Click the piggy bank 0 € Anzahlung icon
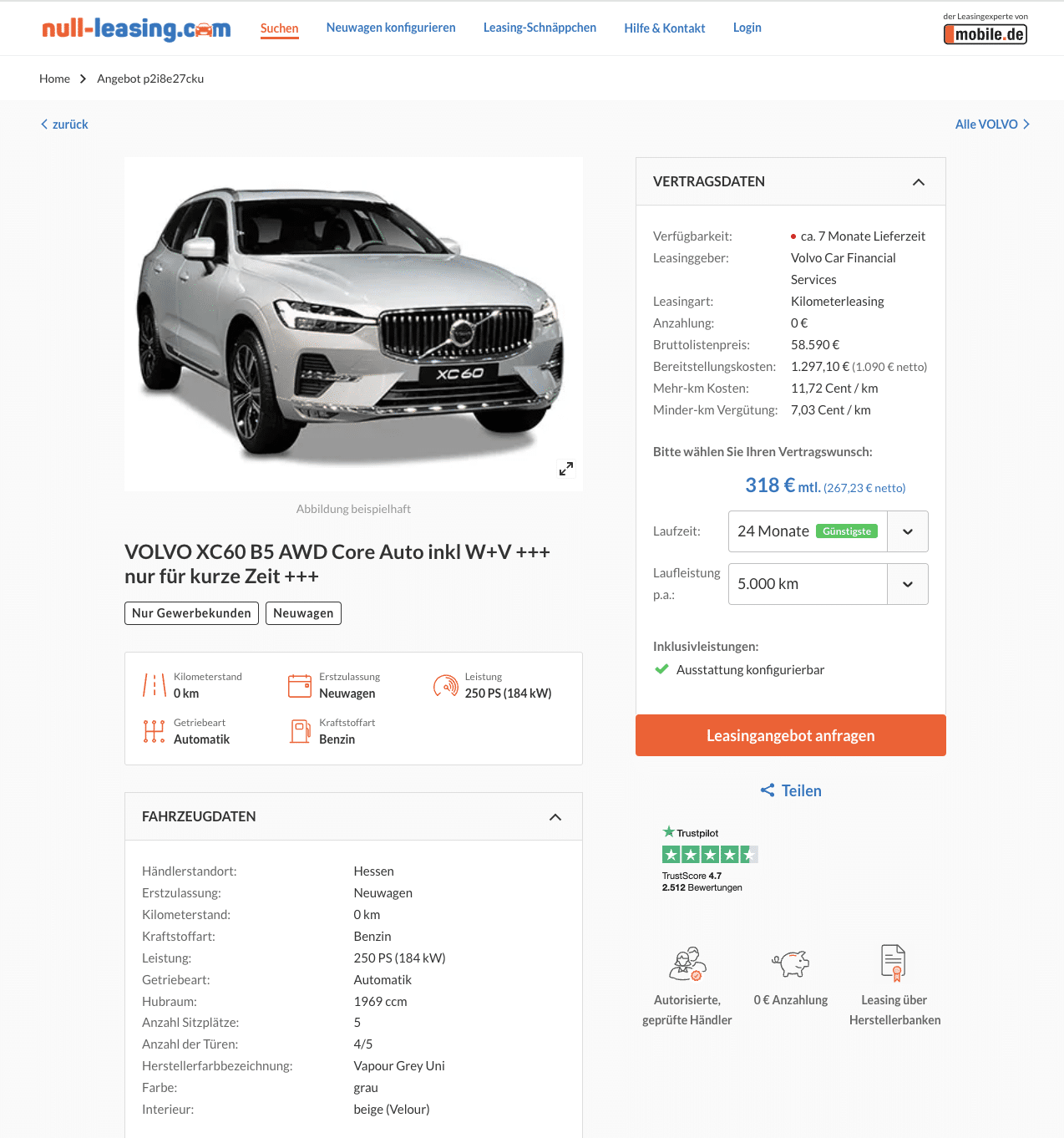The height and width of the screenshot is (1138, 1064). pyautogui.click(x=791, y=963)
